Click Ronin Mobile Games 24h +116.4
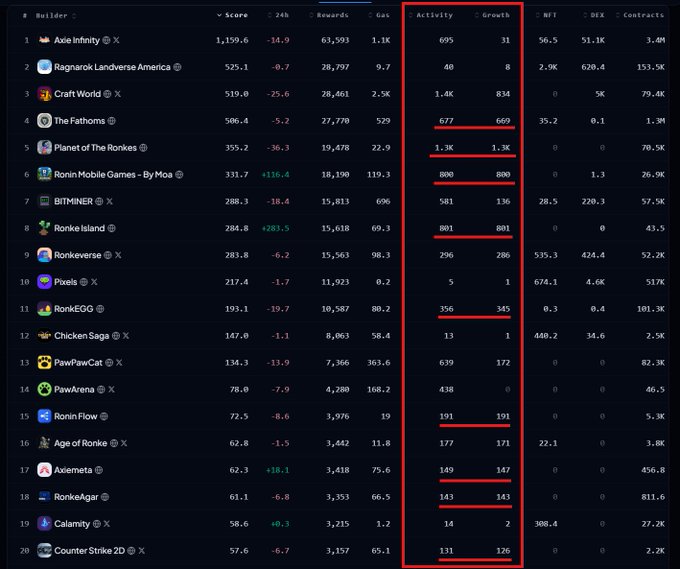Screen dimensions: 680x569 pyautogui.click(x=275, y=175)
